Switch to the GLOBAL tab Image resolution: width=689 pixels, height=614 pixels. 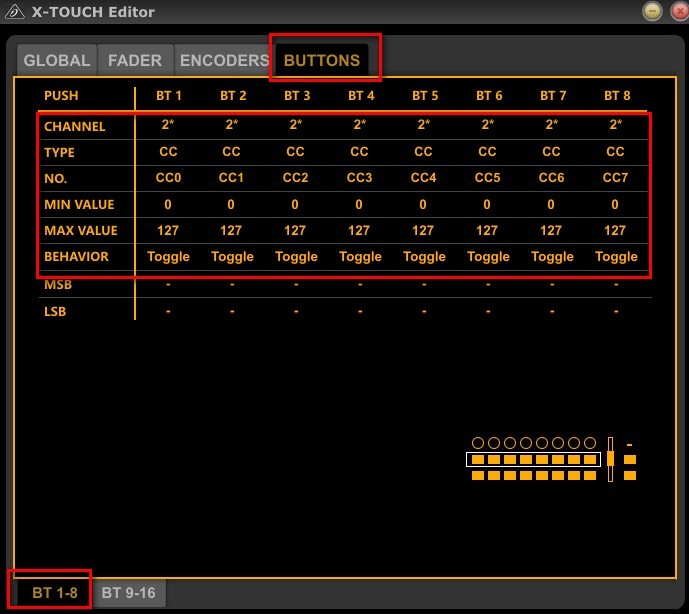point(57,60)
